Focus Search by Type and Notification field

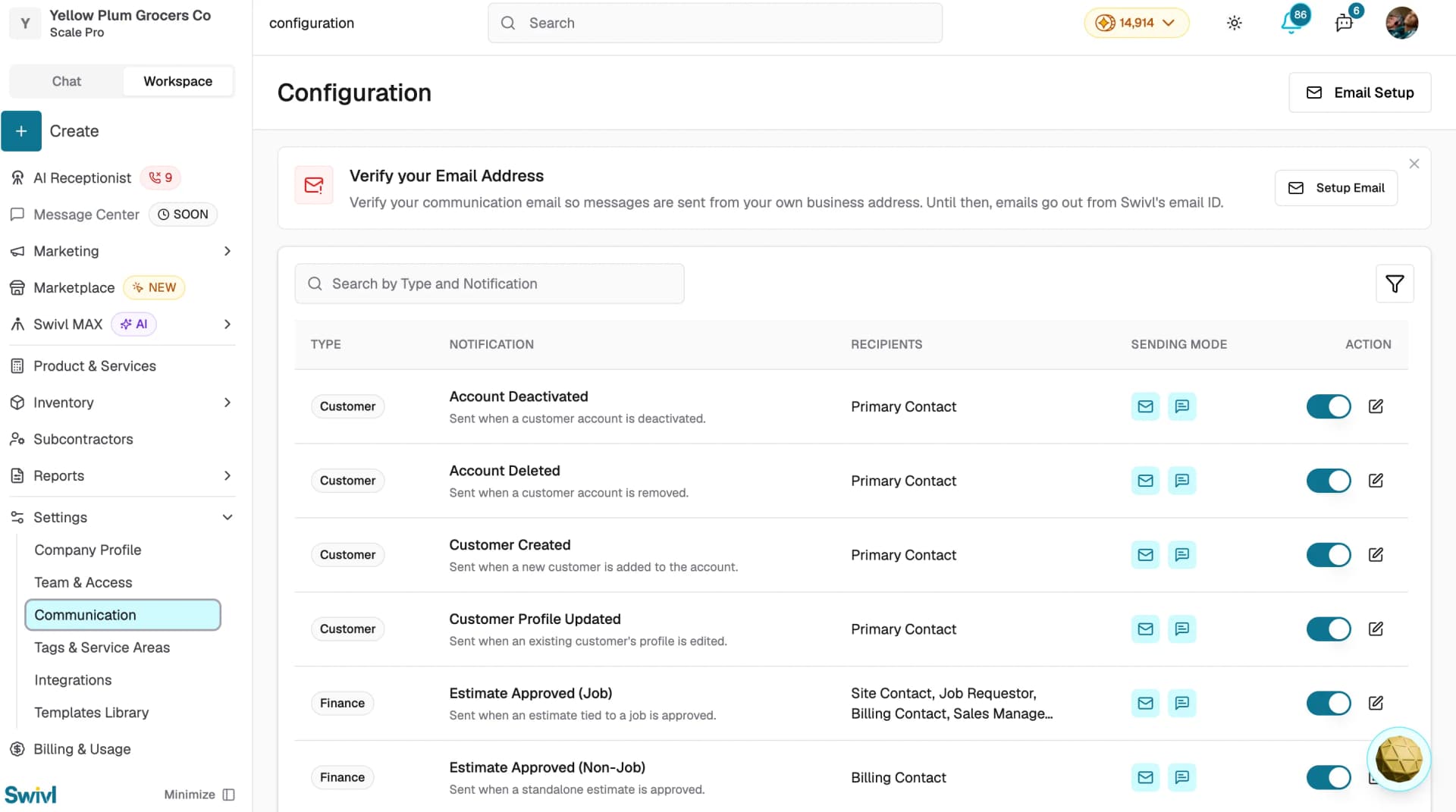click(x=490, y=284)
